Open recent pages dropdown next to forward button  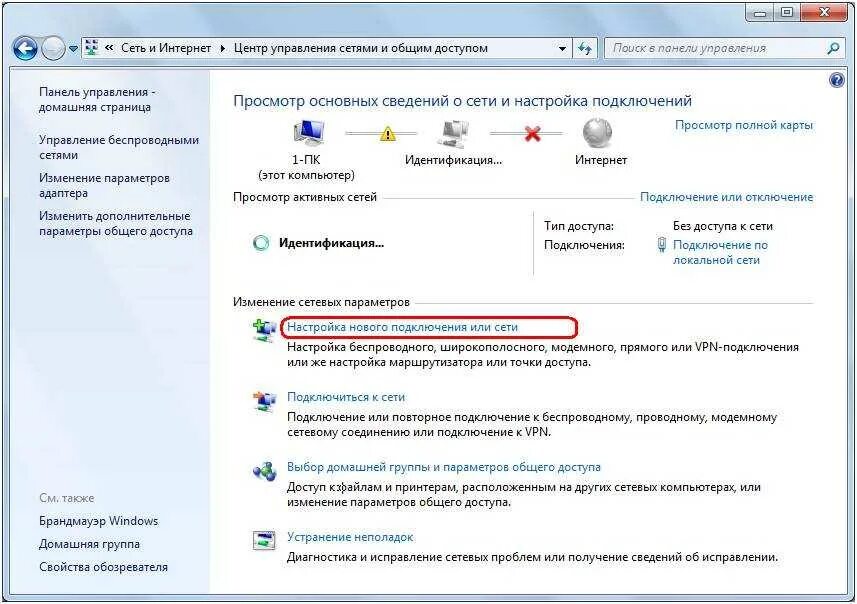74,49
